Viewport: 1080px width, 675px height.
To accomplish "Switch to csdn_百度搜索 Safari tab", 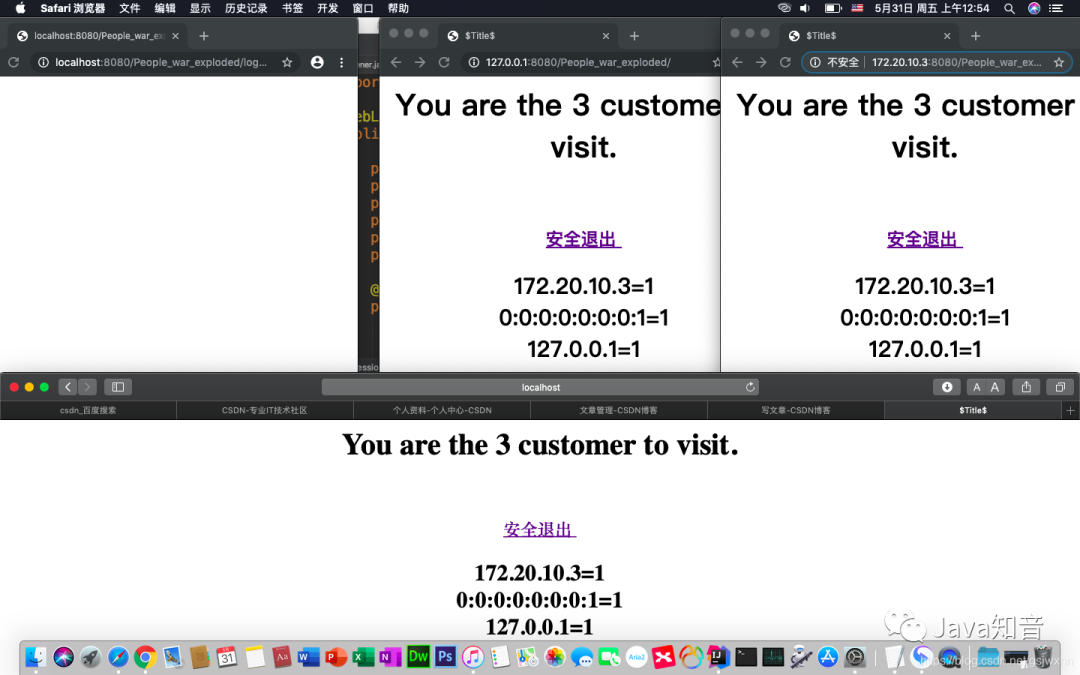I will (x=88, y=411).
